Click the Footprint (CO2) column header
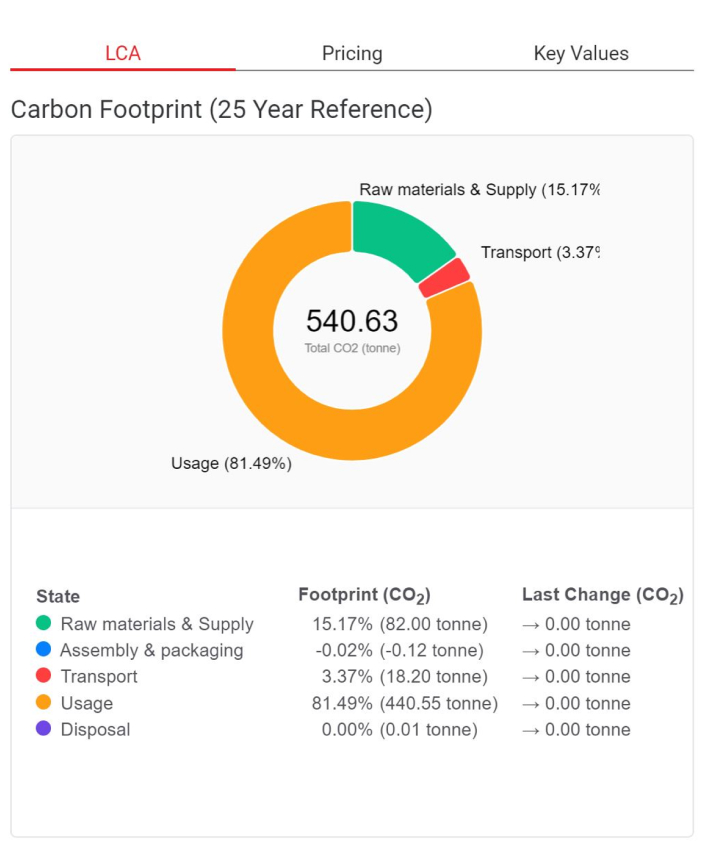 click(364, 596)
